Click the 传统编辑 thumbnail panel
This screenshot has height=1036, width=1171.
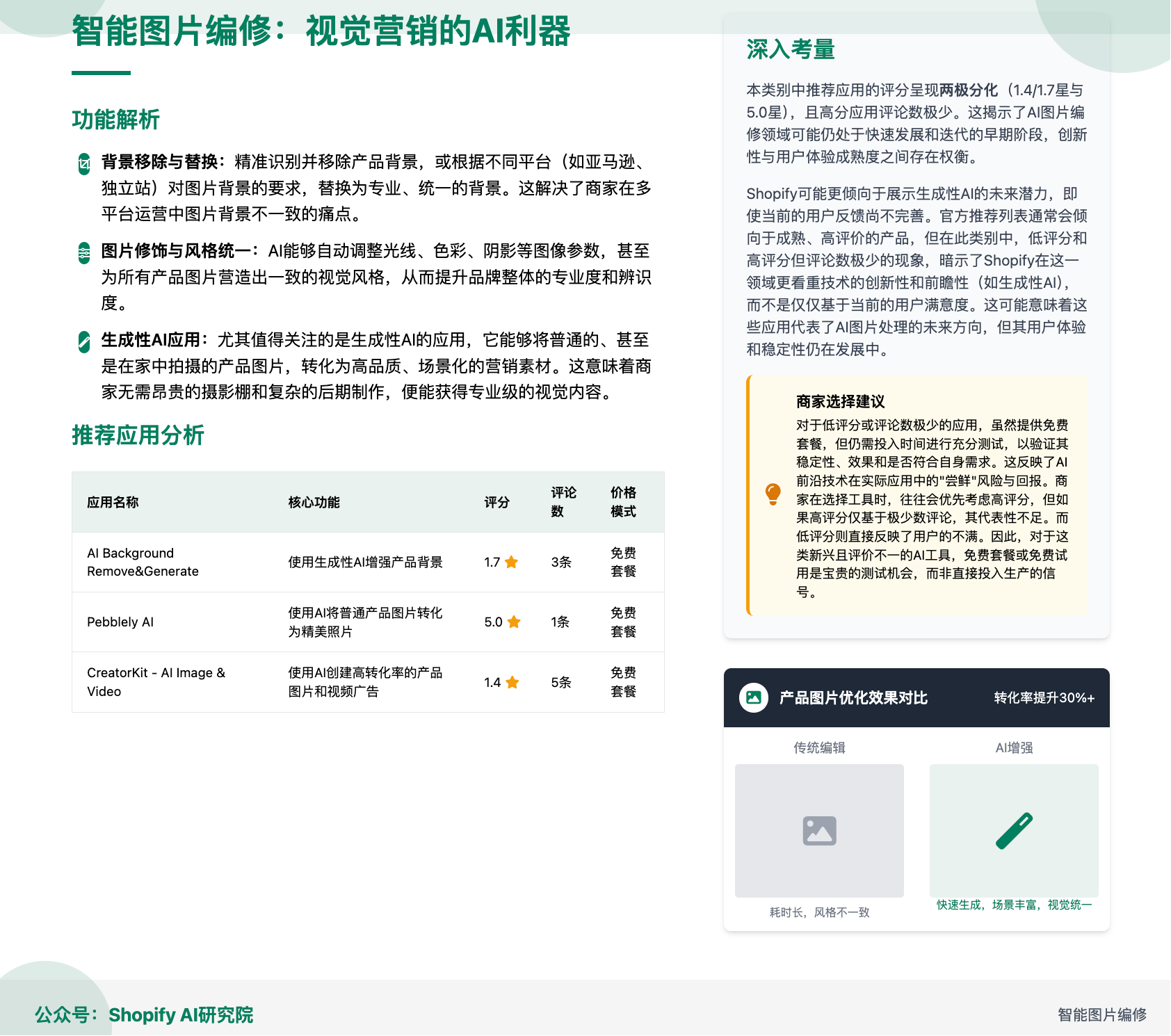(819, 831)
